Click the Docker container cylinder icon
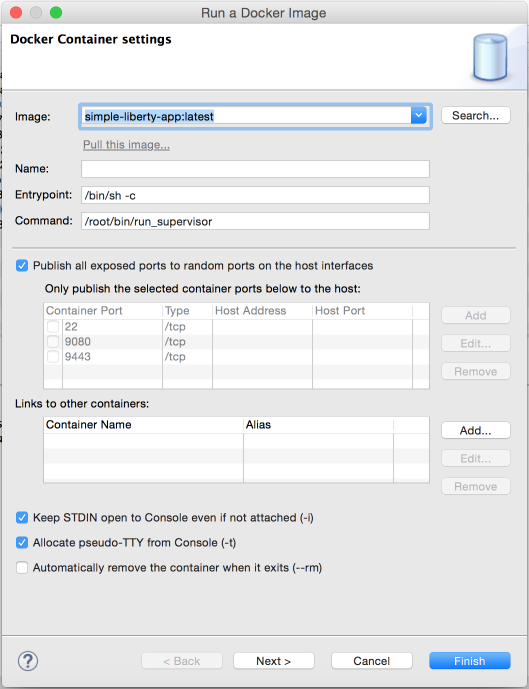The height and width of the screenshot is (689, 529). coord(489,58)
